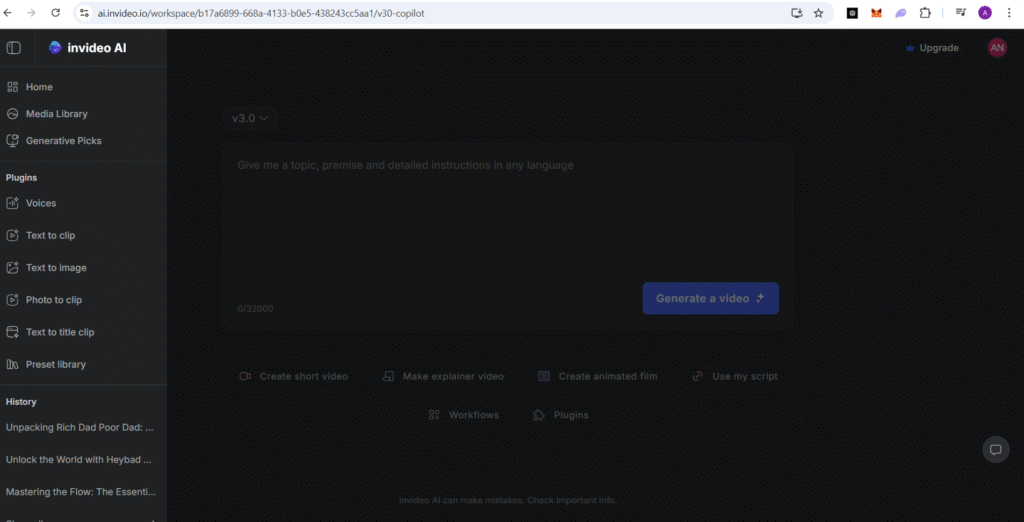
Task: Open the AN account avatar menu
Action: (x=997, y=48)
